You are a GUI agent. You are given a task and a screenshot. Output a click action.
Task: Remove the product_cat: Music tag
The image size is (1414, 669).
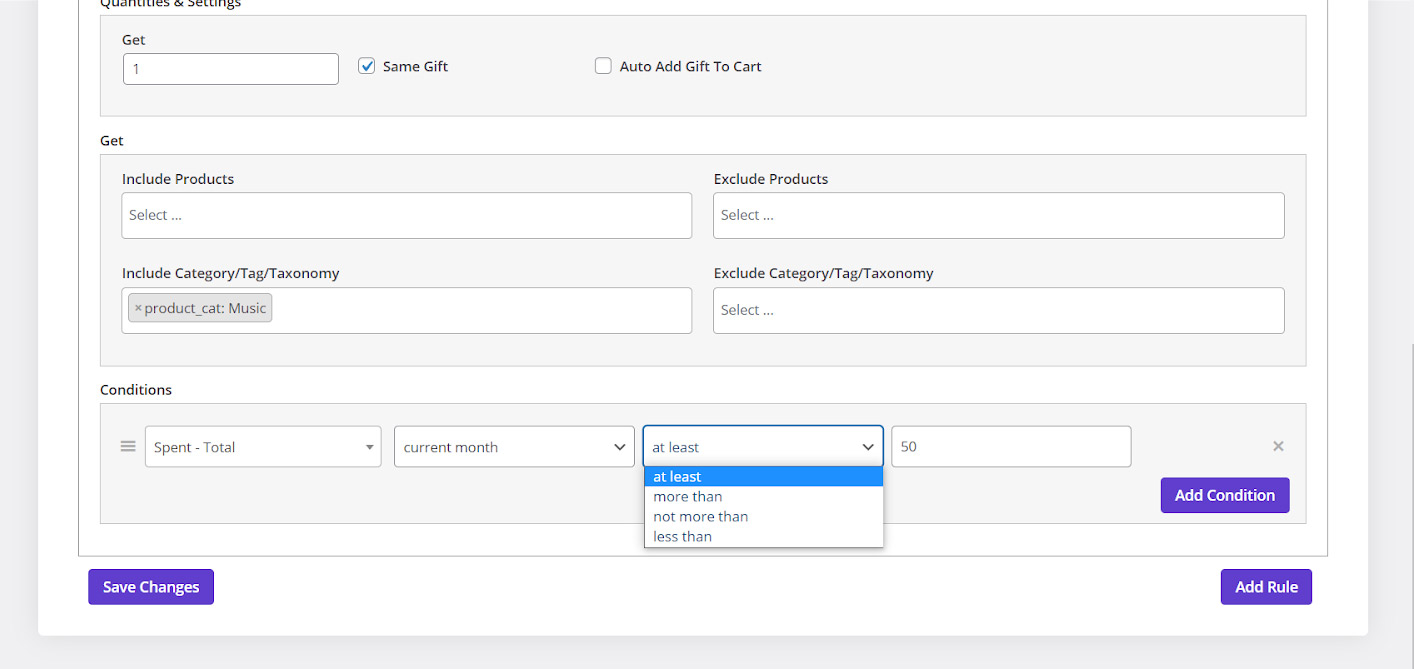click(x=138, y=309)
